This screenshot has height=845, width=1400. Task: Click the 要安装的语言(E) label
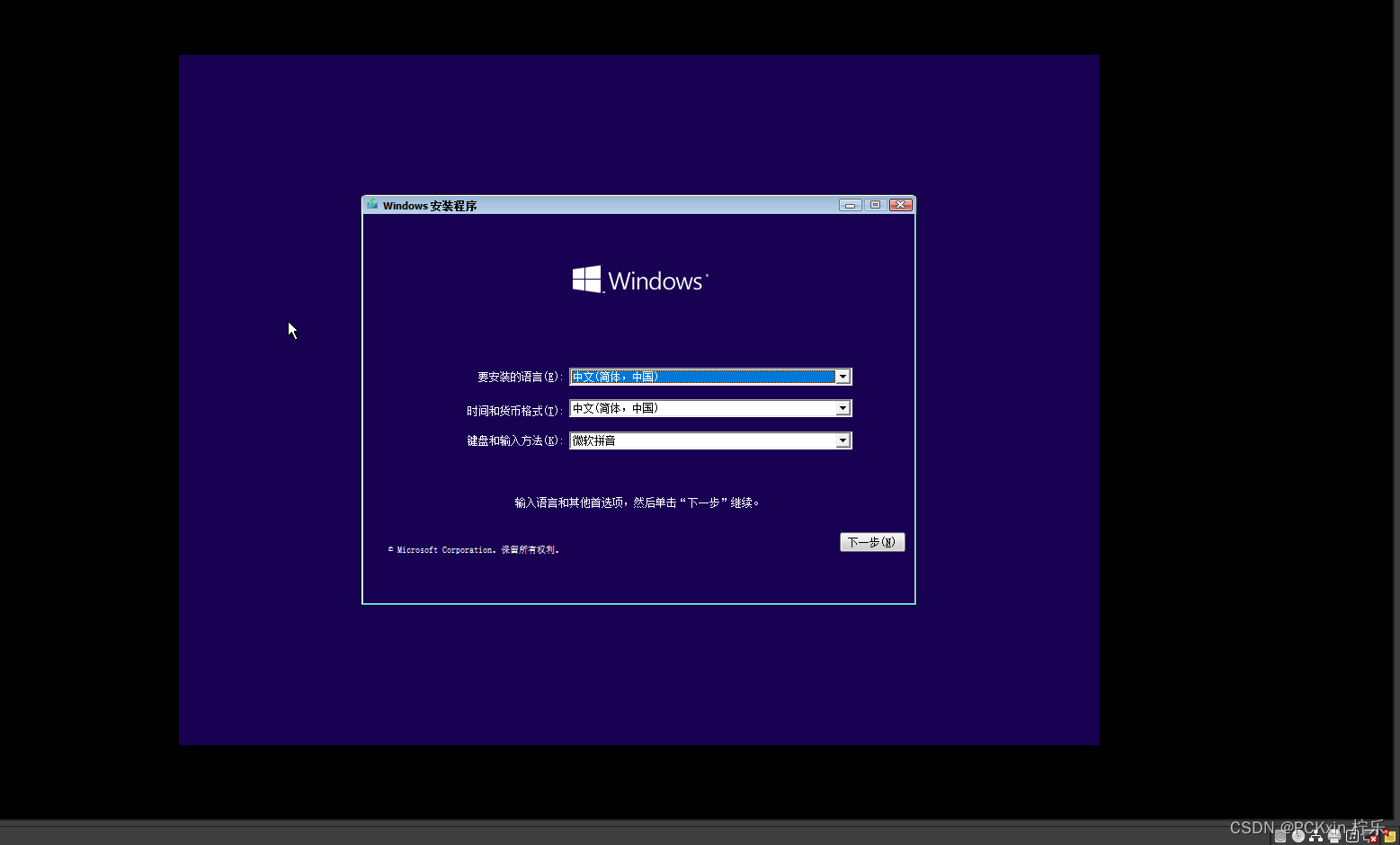click(x=520, y=378)
